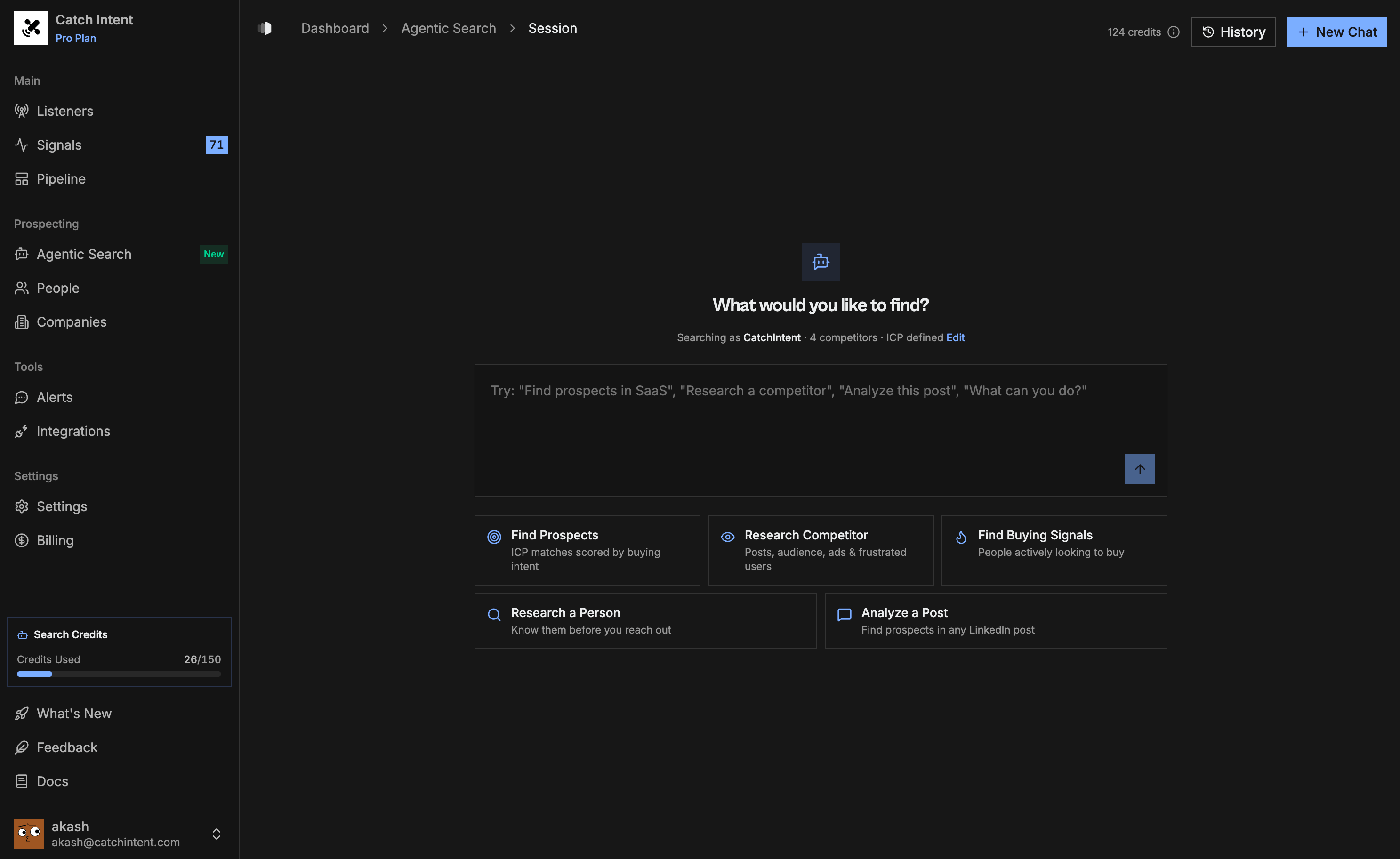The width and height of the screenshot is (1400, 859).
Task: Open the Integrations page
Action: (73, 431)
